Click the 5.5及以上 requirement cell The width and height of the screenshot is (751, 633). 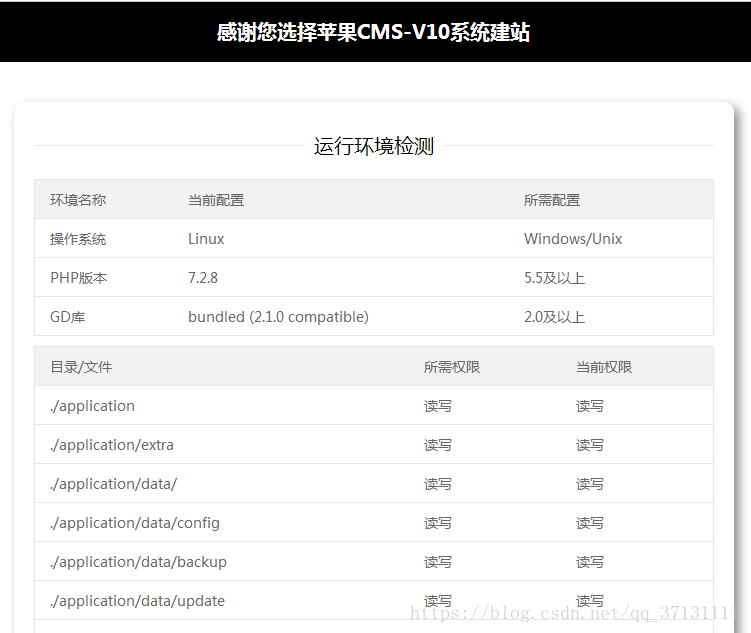click(554, 278)
